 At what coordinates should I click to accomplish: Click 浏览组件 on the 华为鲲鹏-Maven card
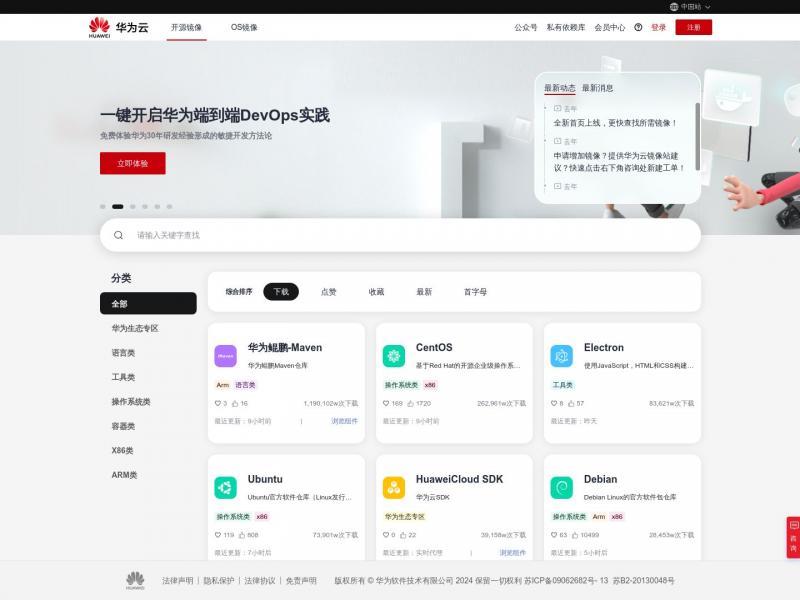[344, 421]
